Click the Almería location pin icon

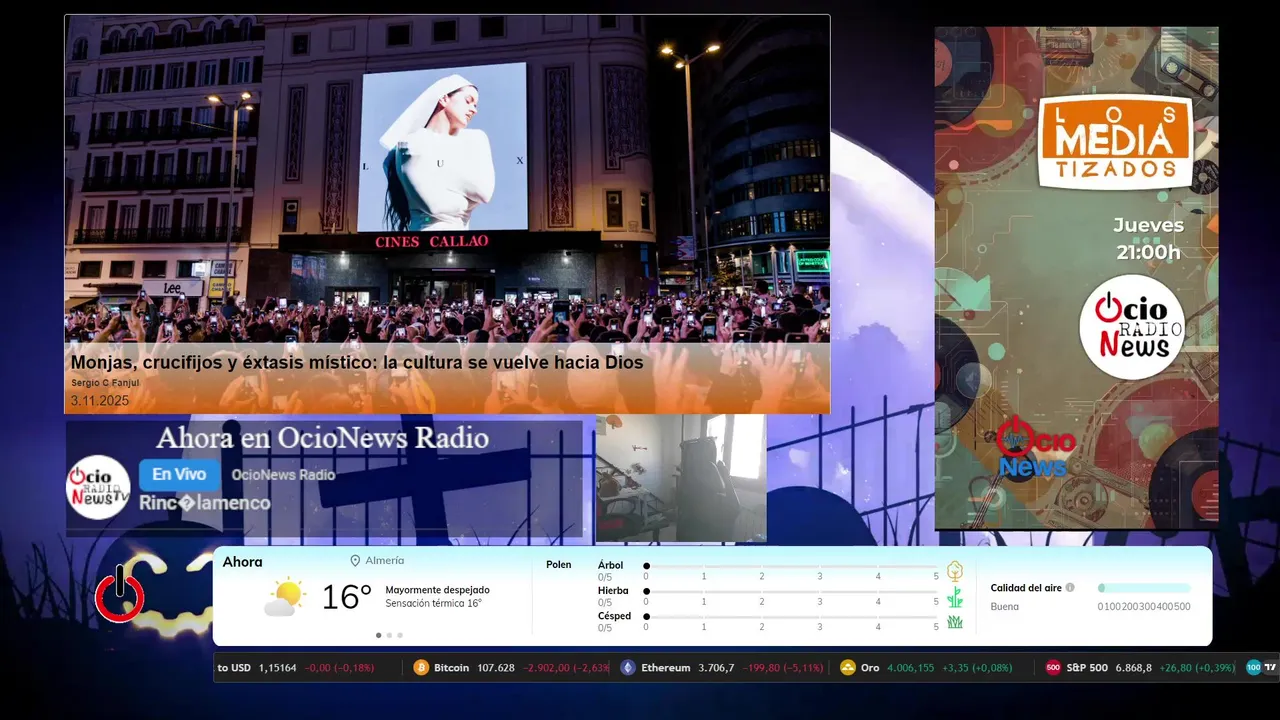click(355, 561)
